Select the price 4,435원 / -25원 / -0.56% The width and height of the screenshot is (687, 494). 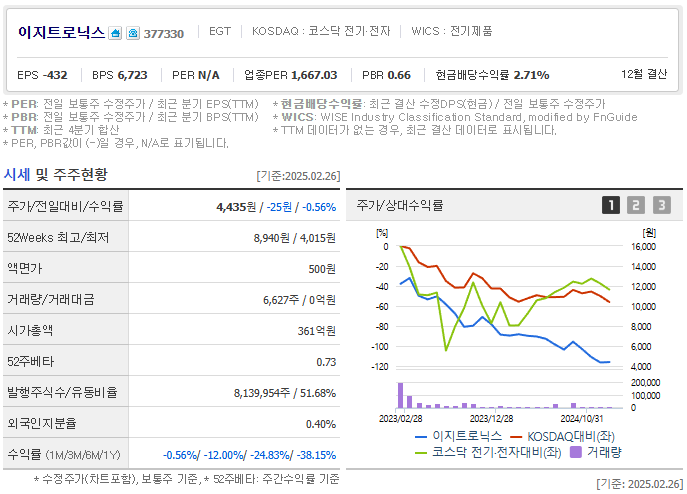[x=276, y=207]
